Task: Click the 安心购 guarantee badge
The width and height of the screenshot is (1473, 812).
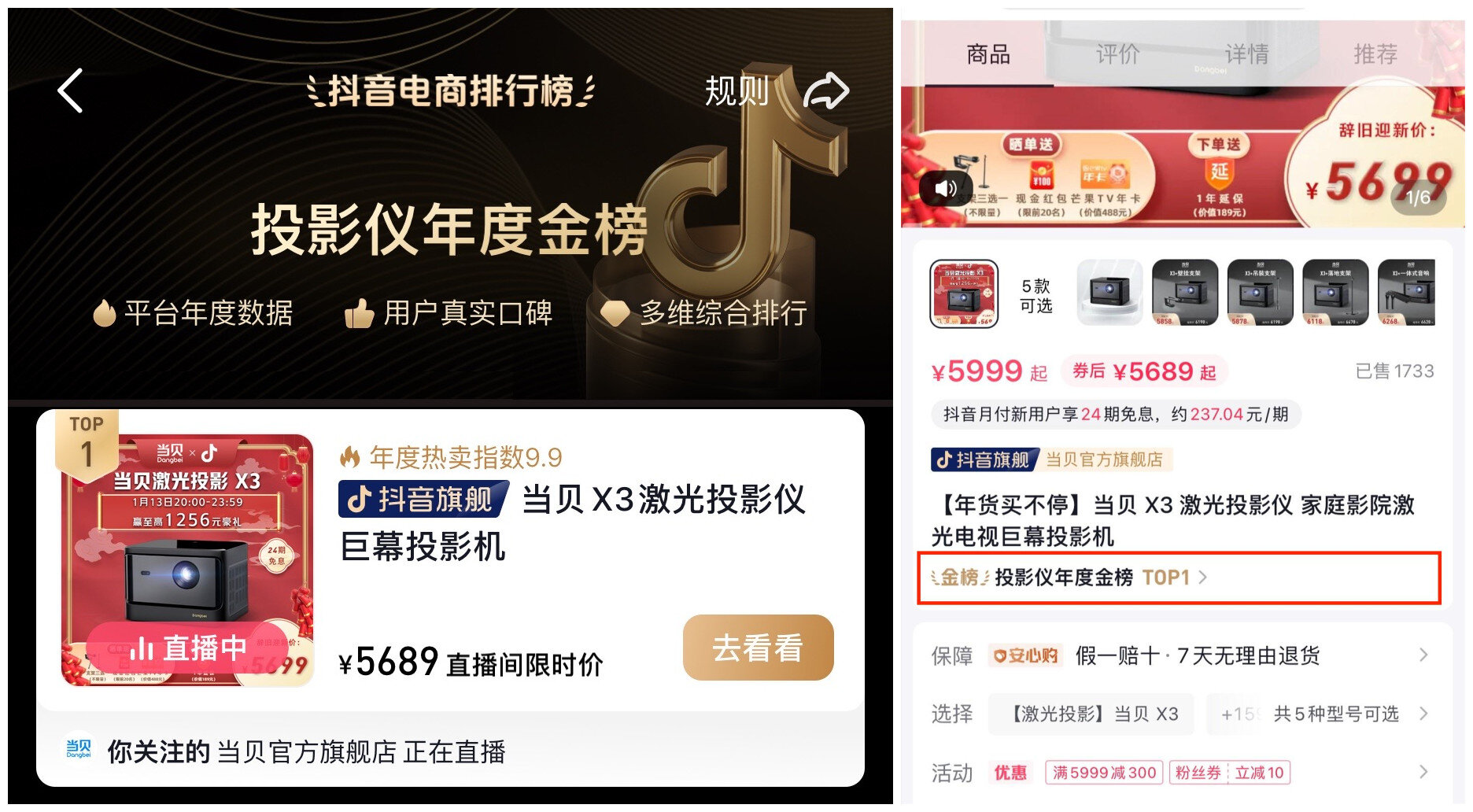Action: coord(1026,655)
